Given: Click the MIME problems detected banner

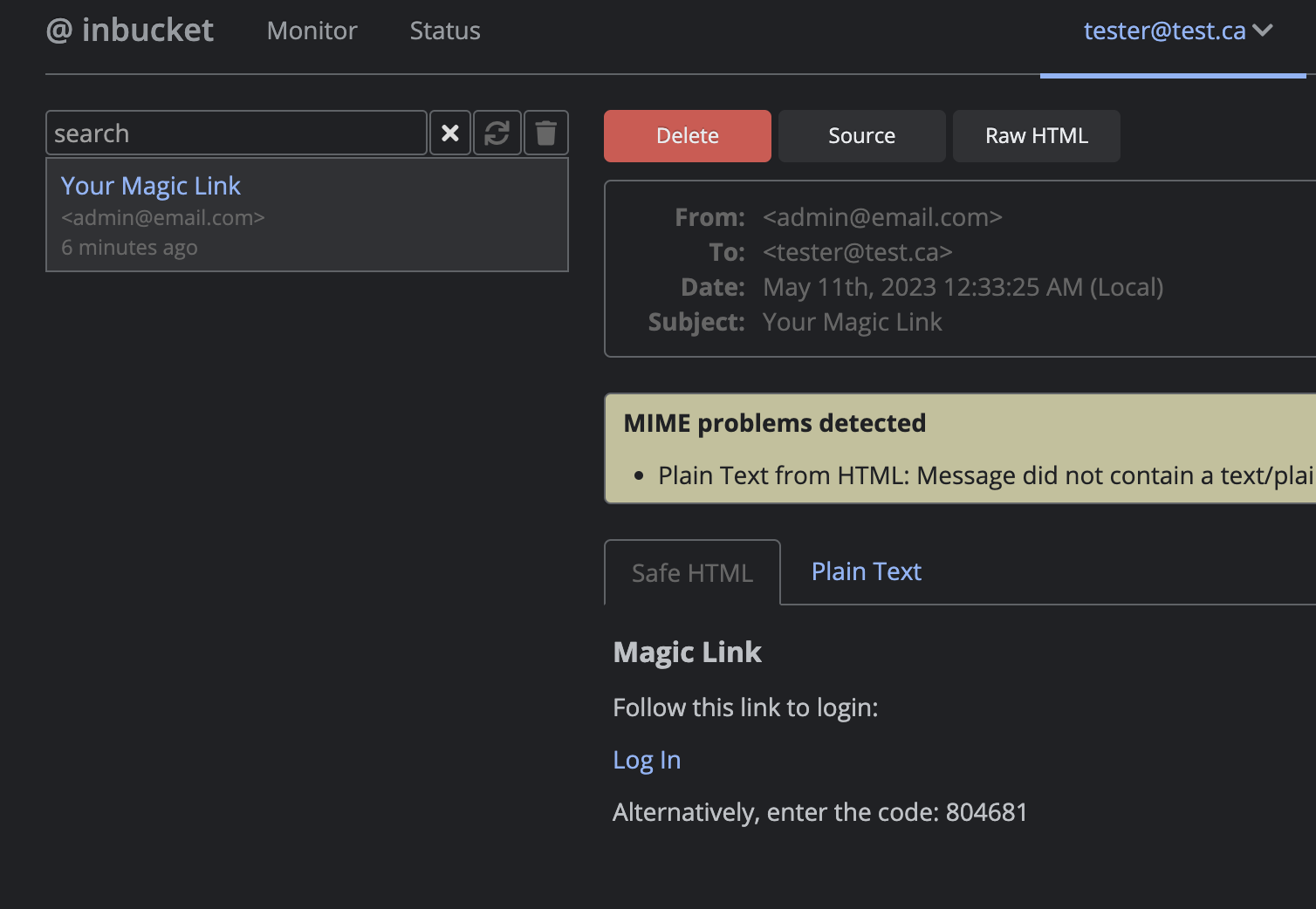Looking at the screenshot, I should pos(774,423).
